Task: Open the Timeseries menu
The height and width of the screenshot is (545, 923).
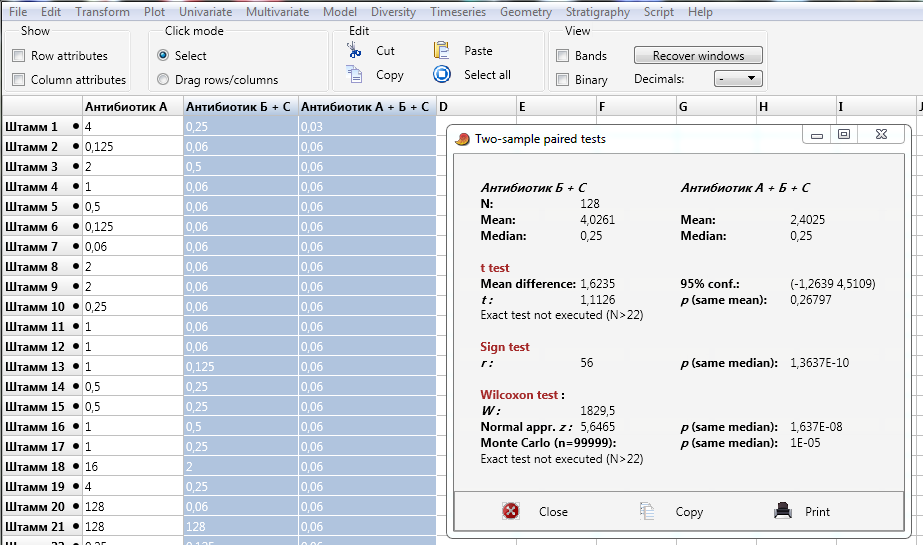Action: coord(459,12)
